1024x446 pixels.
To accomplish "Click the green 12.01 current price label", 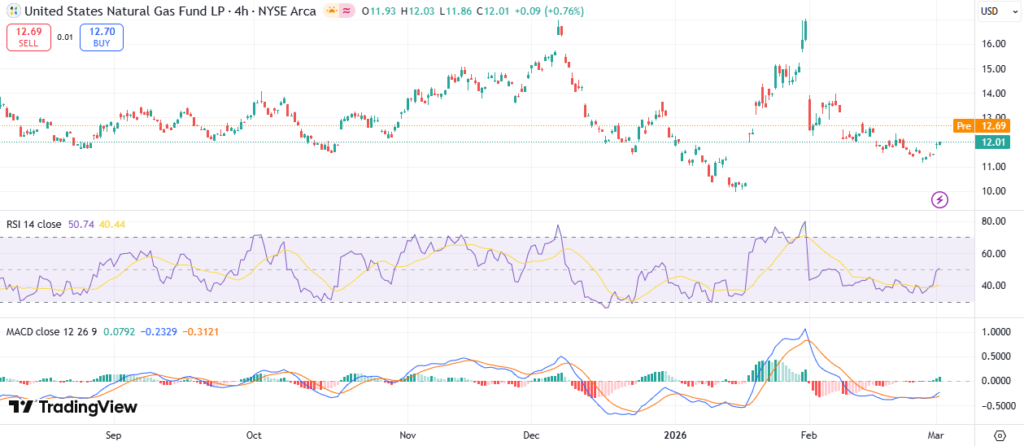I will pyautogui.click(x=992, y=143).
